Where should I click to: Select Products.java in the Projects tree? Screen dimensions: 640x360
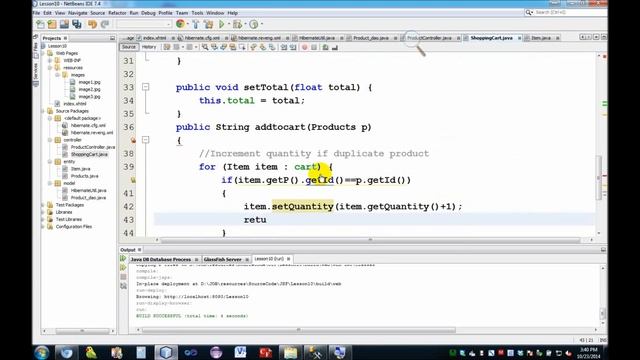[84, 176]
